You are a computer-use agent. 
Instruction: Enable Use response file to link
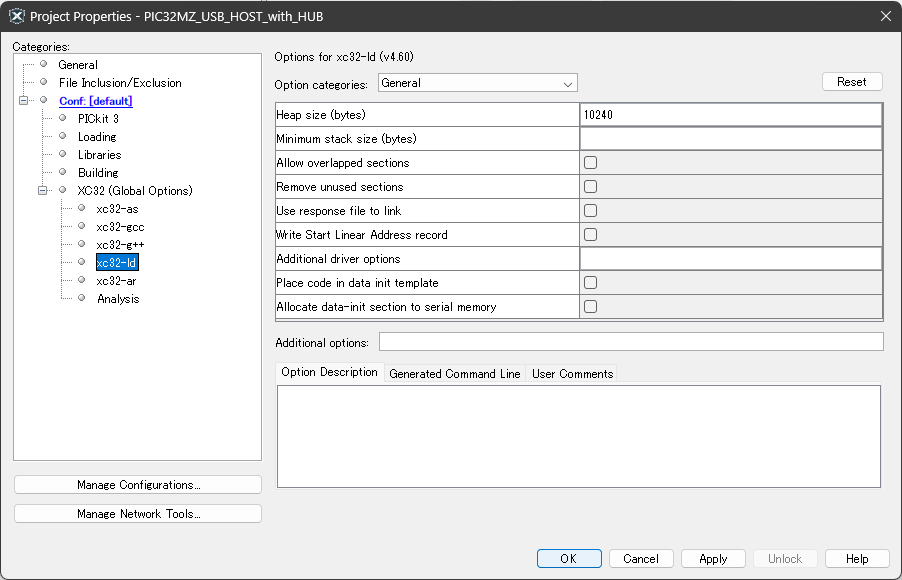590,211
